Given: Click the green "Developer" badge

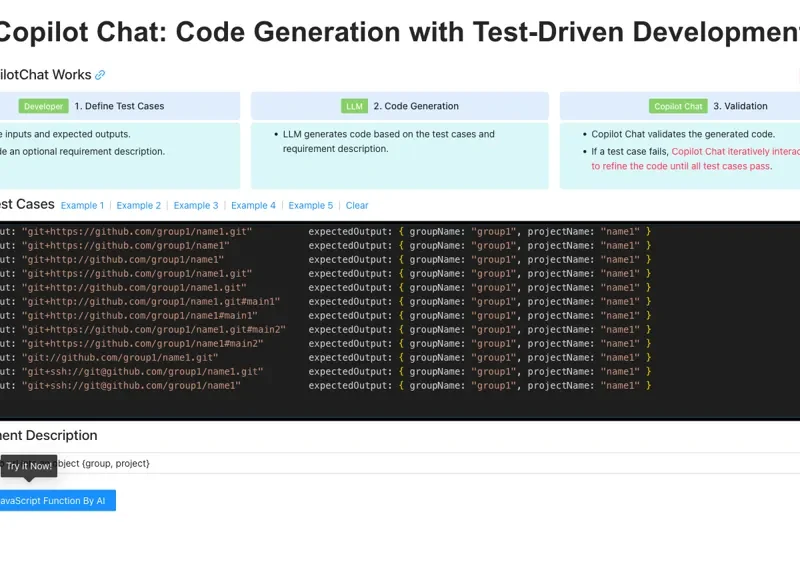Looking at the screenshot, I should point(43,106).
